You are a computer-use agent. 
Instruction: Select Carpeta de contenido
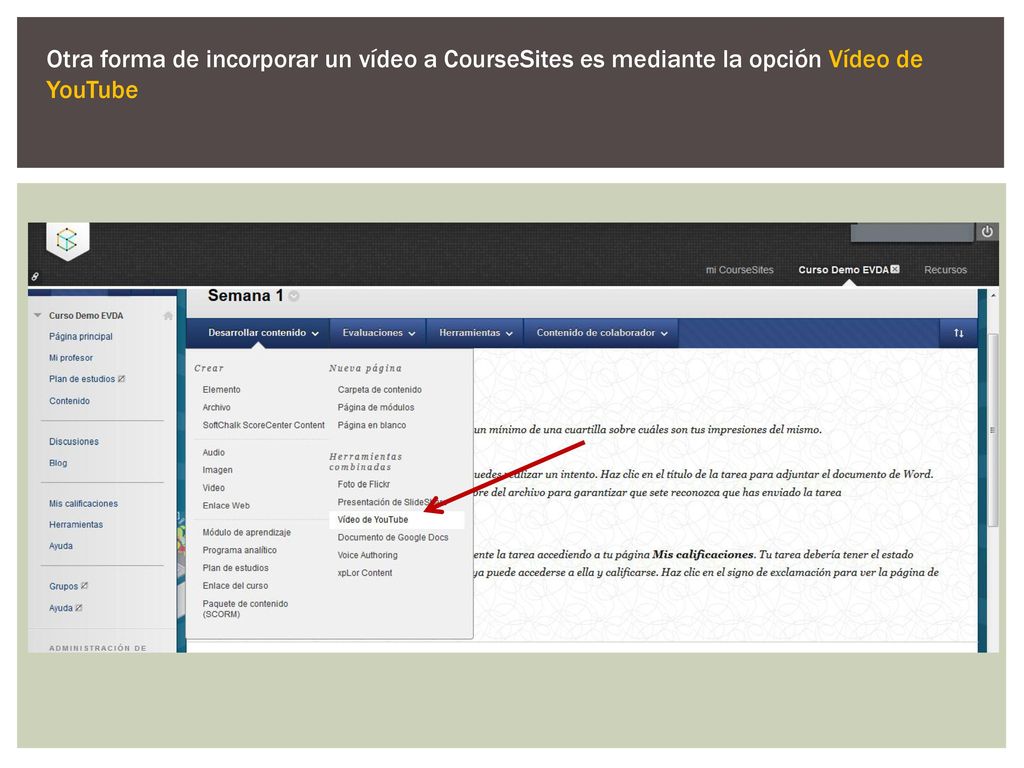click(x=379, y=389)
